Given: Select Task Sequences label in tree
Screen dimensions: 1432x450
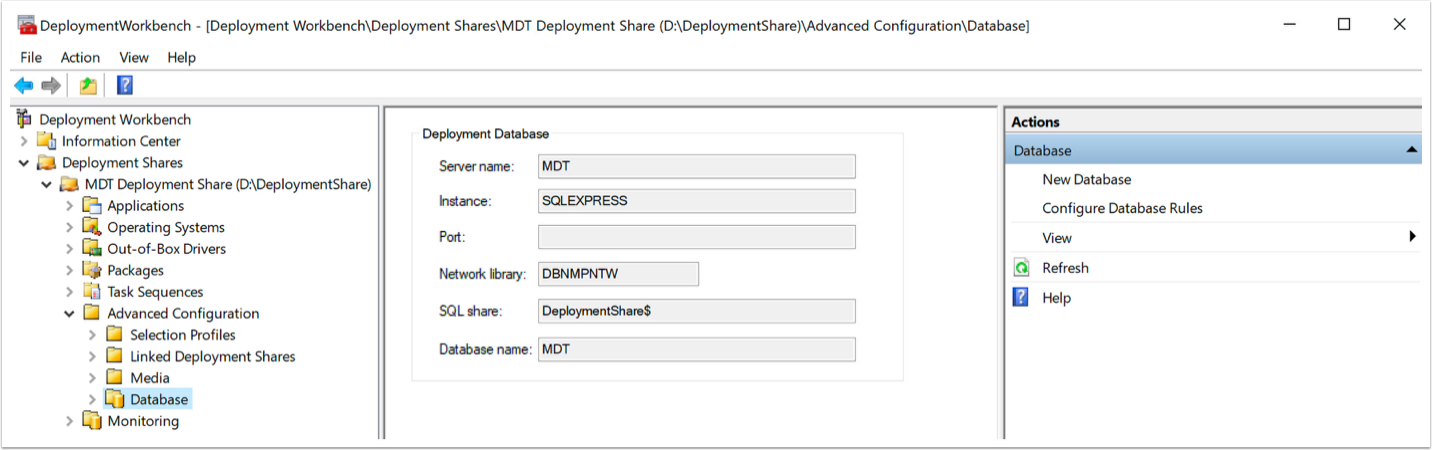Looking at the screenshot, I should (x=155, y=292).
